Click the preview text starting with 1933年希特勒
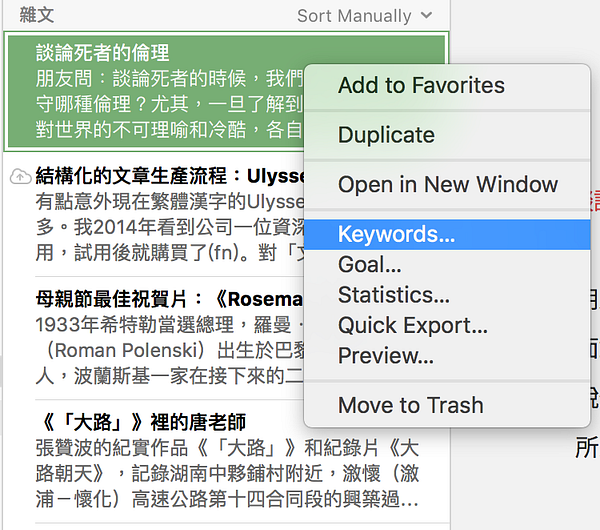Screen dimensions: 600x530 pyautogui.click(x=170, y=350)
